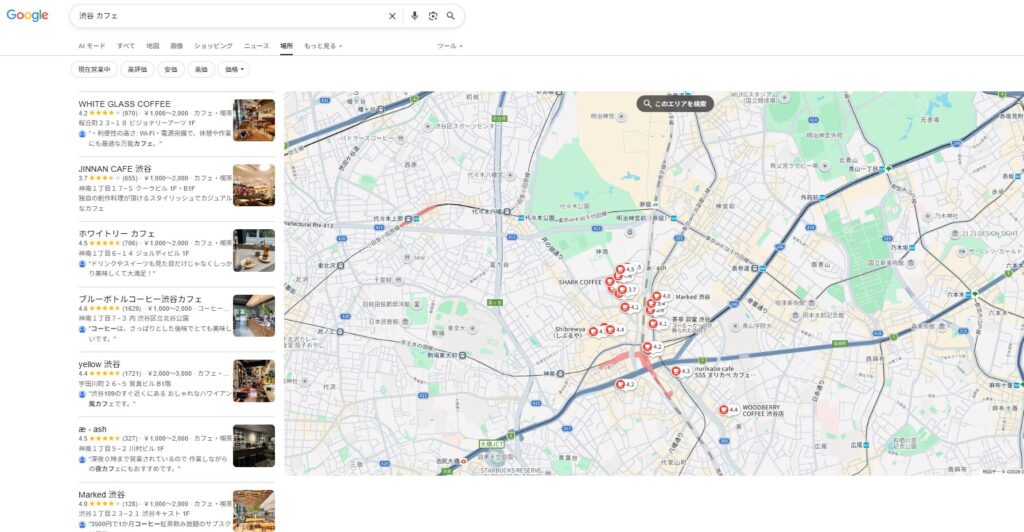Click the magnifier search submit icon
Image resolution: width=1024 pixels, height=532 pixels.
451,16
